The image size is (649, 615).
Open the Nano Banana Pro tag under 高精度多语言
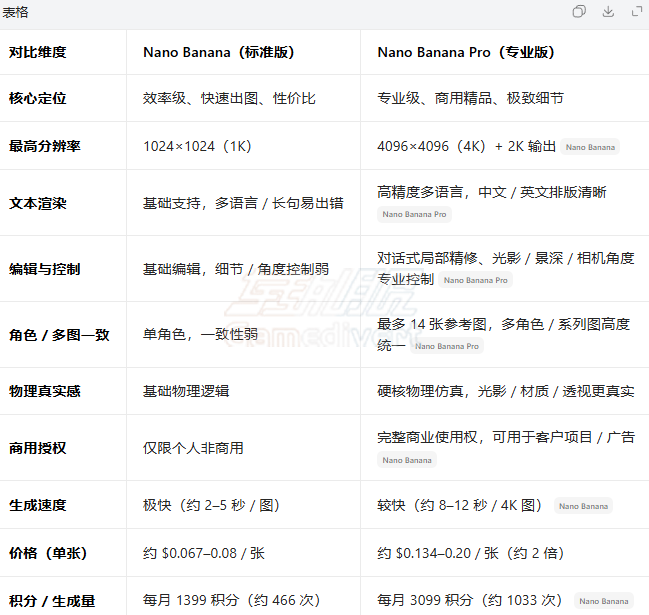pos(414,214)
